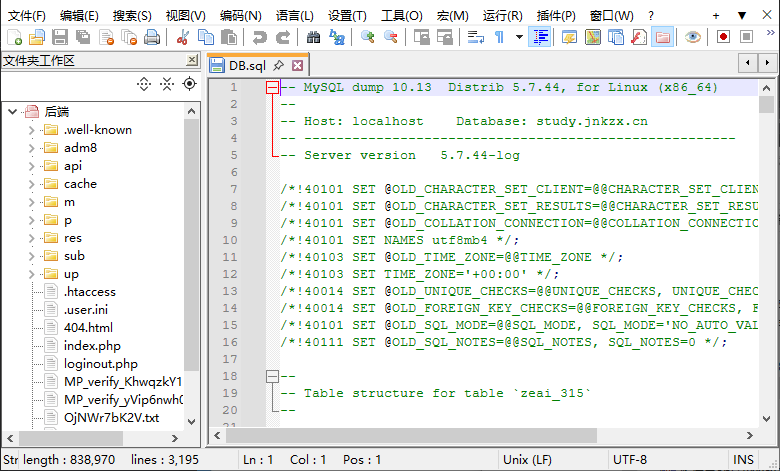Open the 编辑(E) menu
Viewport: 780px width, 471px height.
pyautogui.click(x=79, y=16)
